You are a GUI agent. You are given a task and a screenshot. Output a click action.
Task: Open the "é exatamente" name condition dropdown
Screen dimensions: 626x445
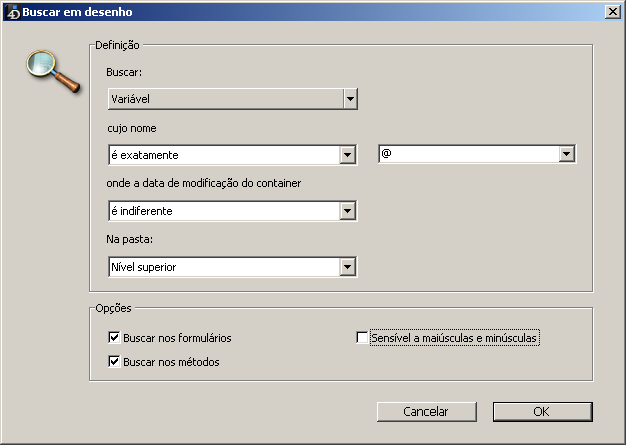[224, 155]
